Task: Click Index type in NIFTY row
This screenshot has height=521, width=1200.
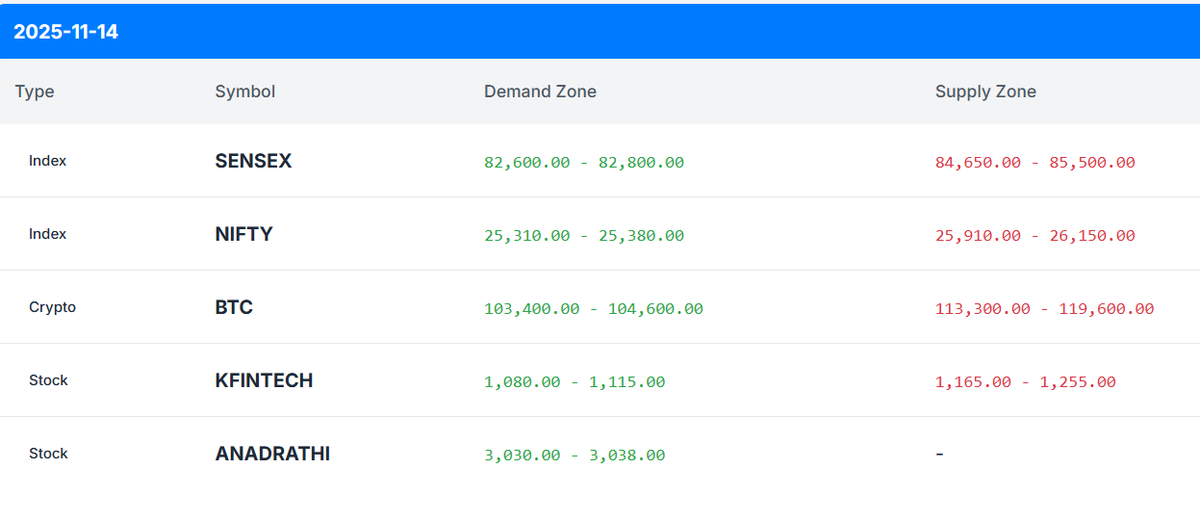Action: (x=48, y=234)
